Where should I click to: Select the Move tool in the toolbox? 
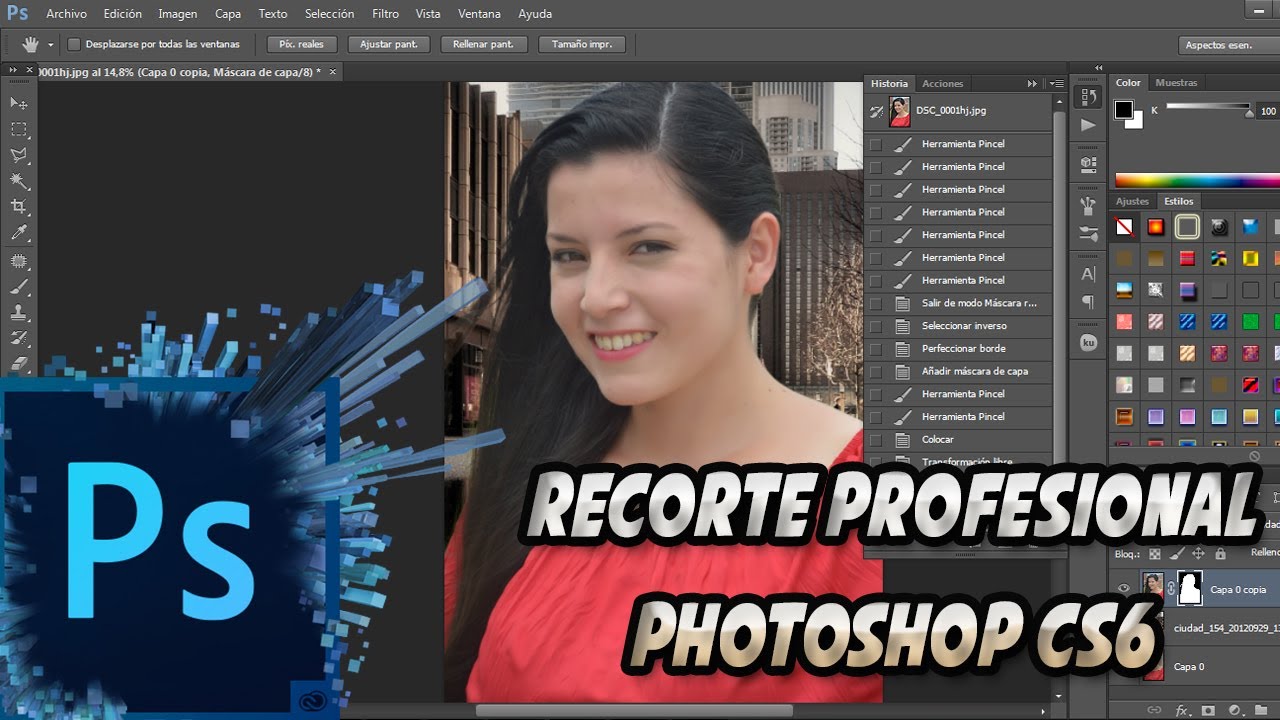click(19, 103)
